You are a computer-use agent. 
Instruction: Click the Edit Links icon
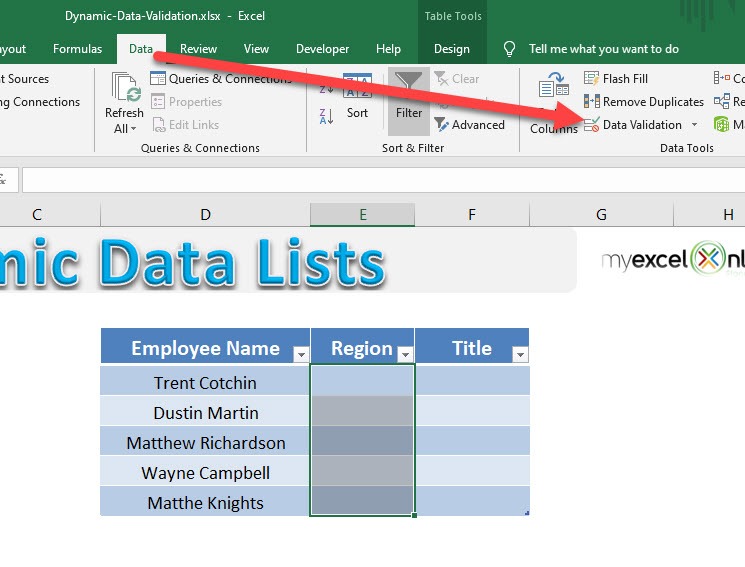click(158, 125)
